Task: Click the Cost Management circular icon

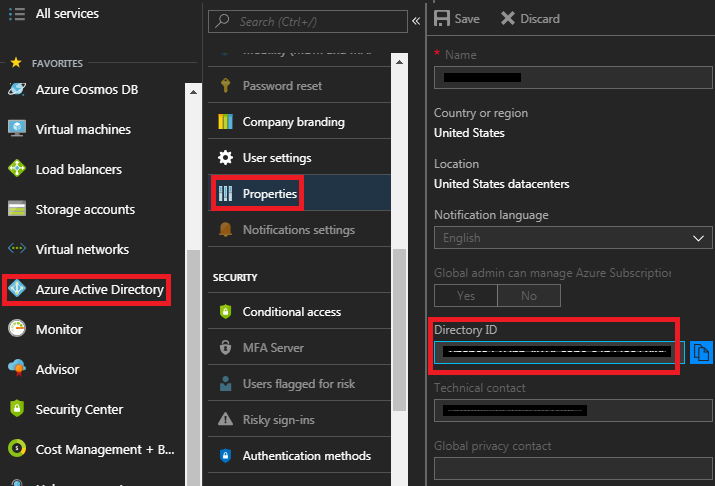Action: (17, 449)
